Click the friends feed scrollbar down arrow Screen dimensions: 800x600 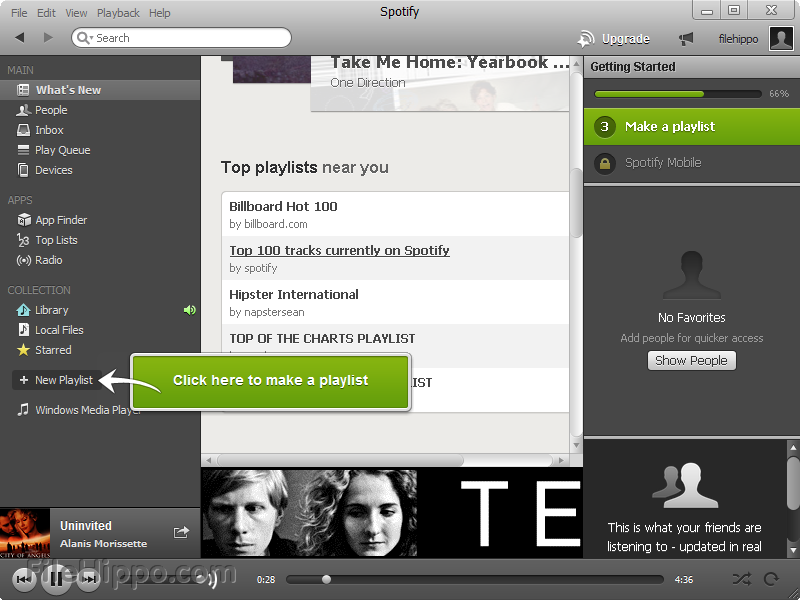pos(793,551)
